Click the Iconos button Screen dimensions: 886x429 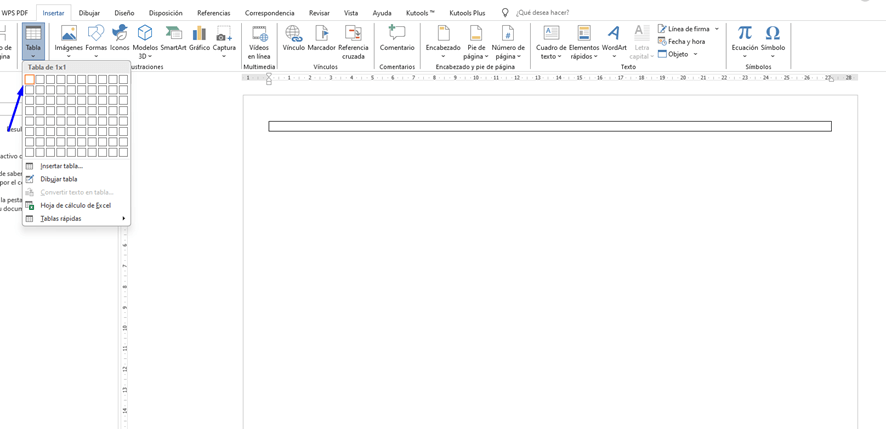coord(120,39)
